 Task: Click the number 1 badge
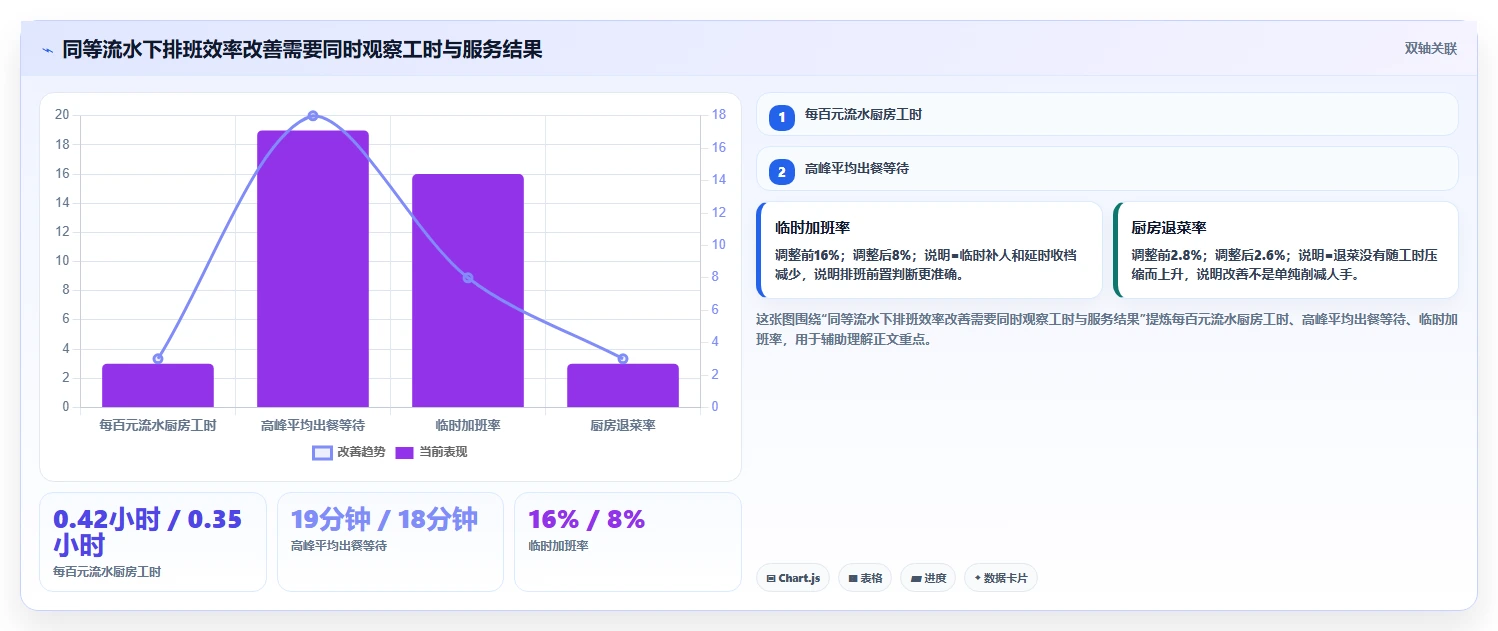782,118
